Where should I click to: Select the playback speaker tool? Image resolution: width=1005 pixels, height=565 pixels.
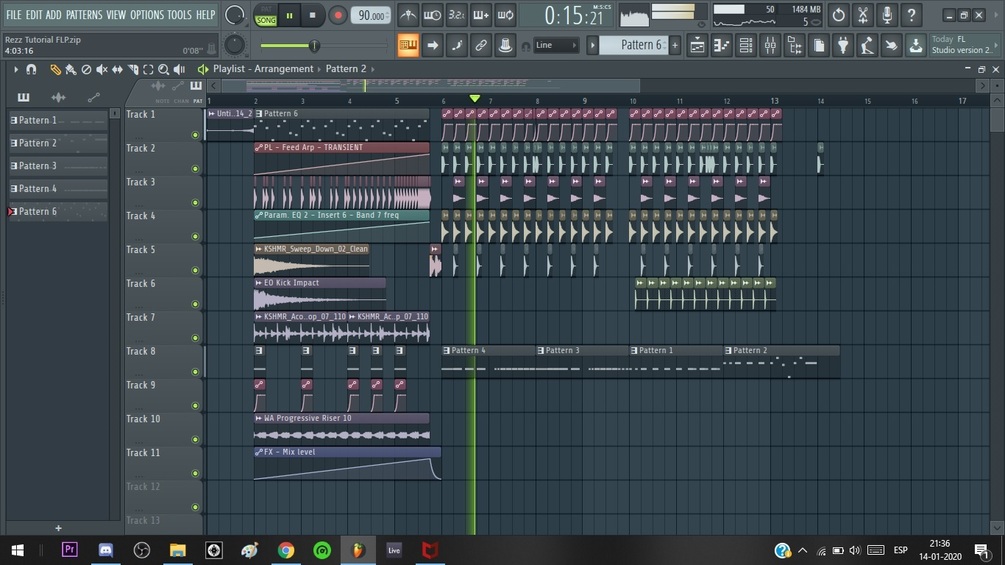pos(179,69)
